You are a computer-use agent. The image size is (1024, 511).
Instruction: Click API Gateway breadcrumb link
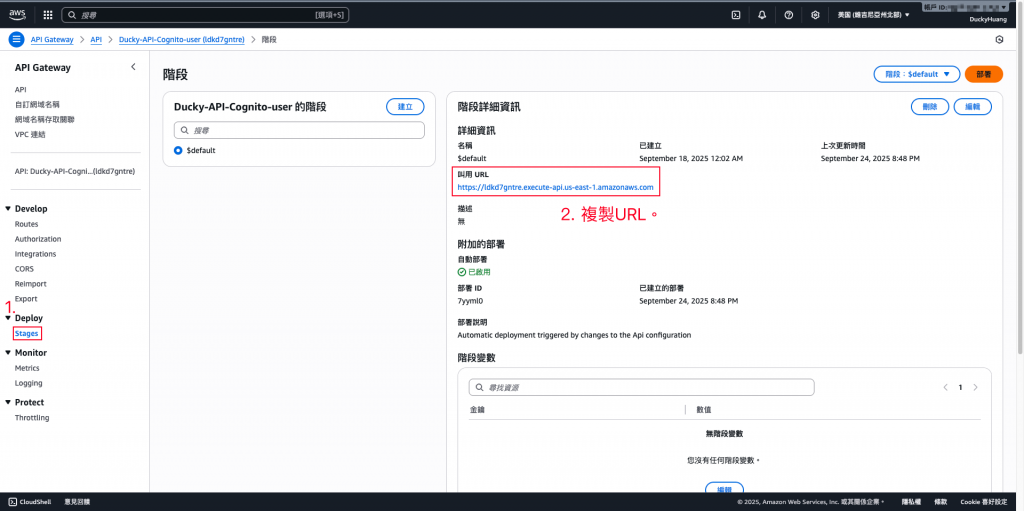(52, 40)
